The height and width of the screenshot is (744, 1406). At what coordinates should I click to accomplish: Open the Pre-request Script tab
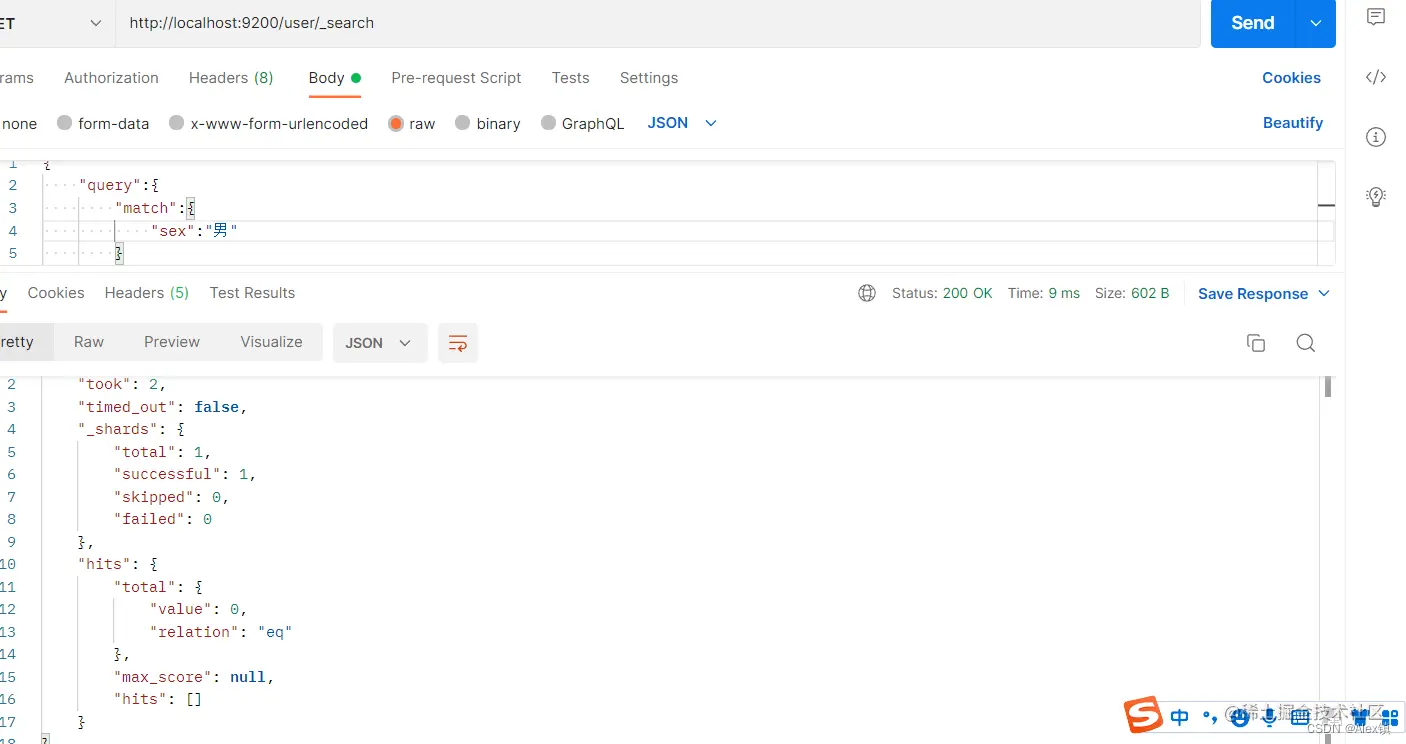pos(456,78)
